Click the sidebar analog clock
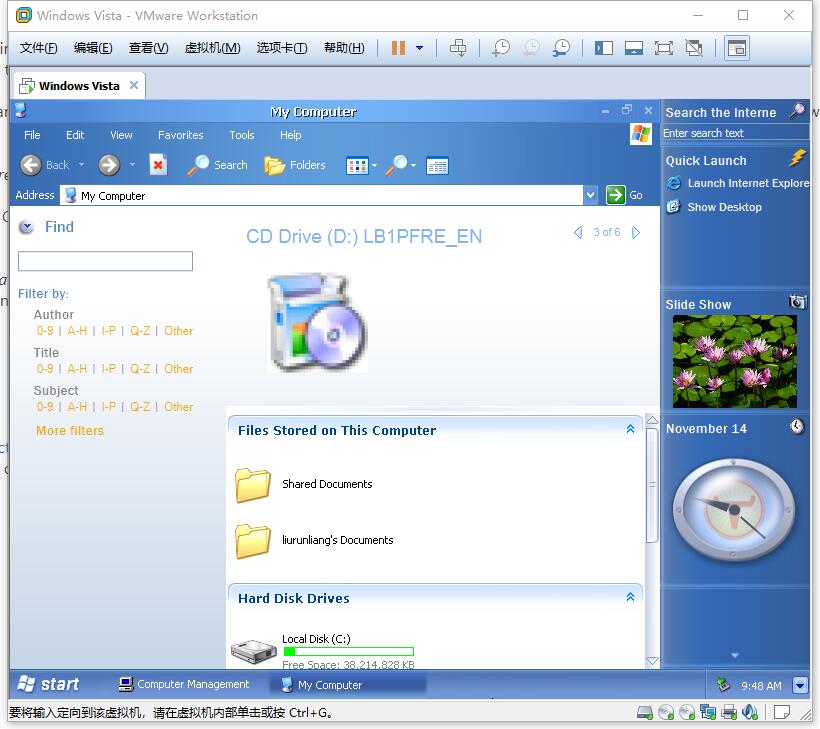 click(734, 509)
